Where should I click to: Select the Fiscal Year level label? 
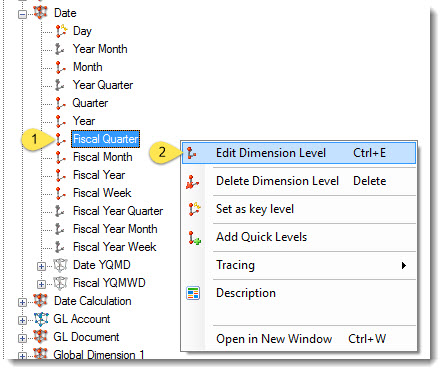[x=99, y=175]
